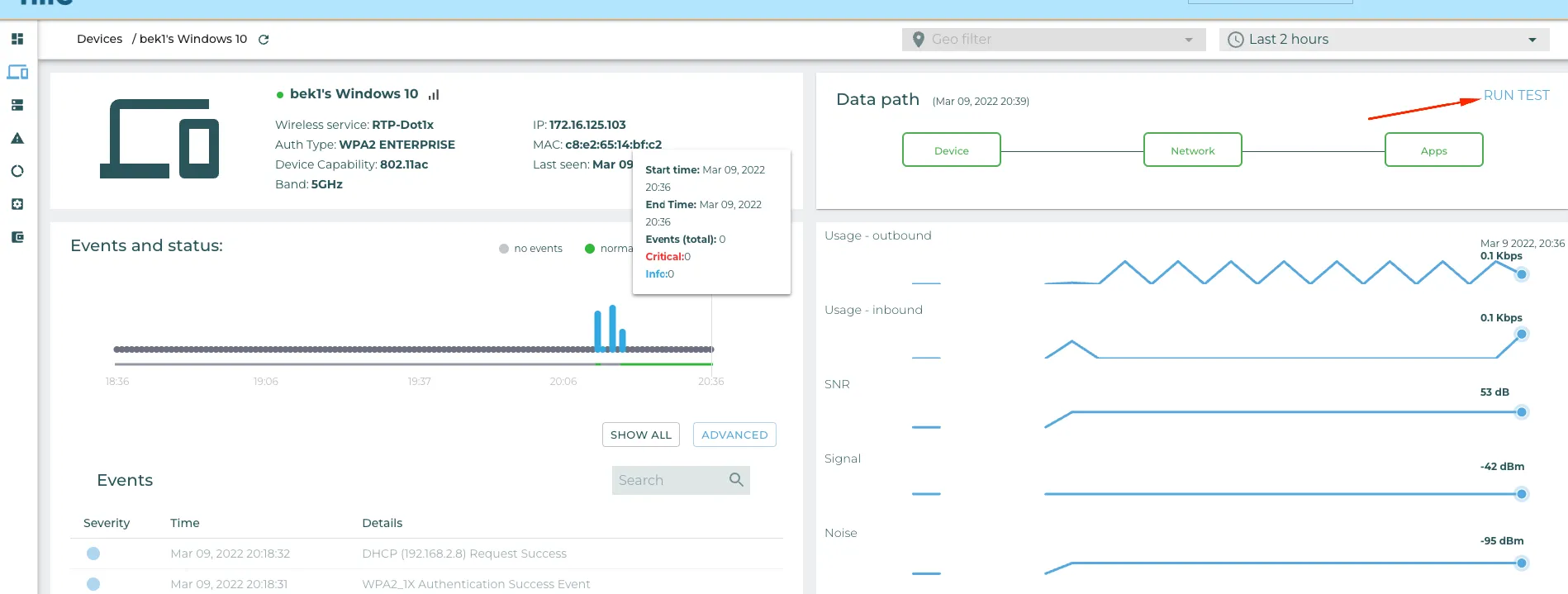Screen dimensions: 1568x594
Task: Click the location pin icon in Geo filter
Action: pyautogui.click(x=918, y=40)
